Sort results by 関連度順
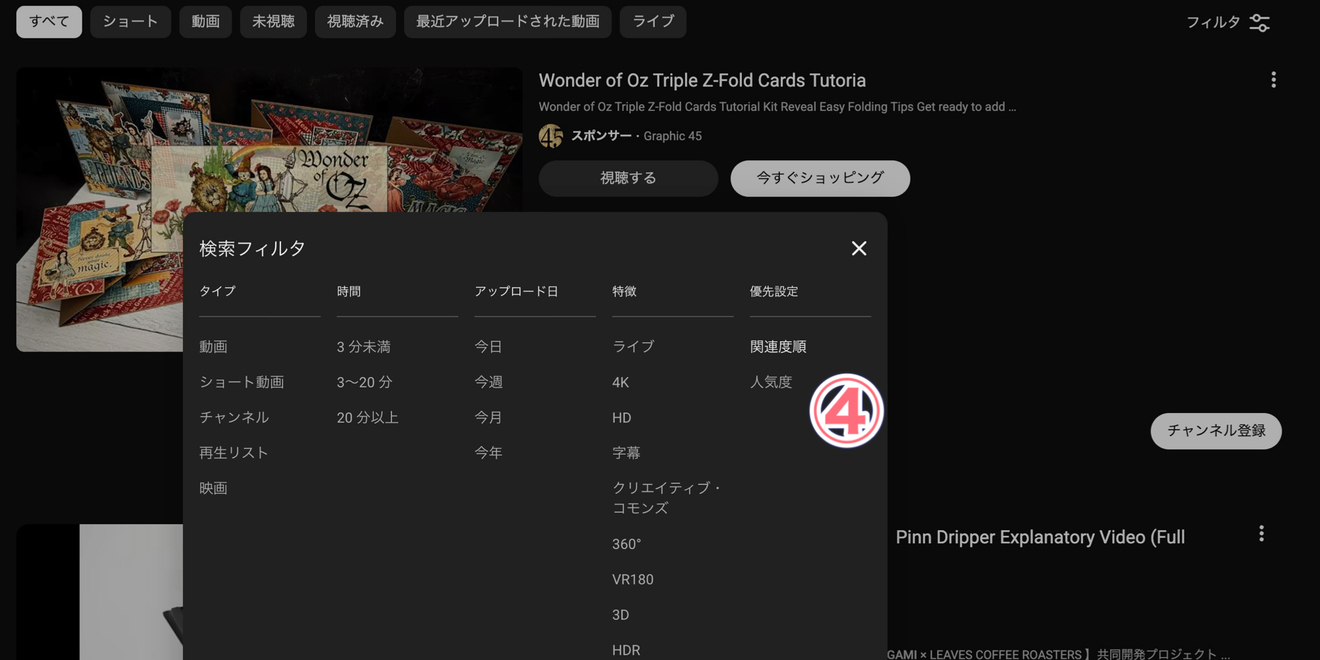 [x=778, y=347]
